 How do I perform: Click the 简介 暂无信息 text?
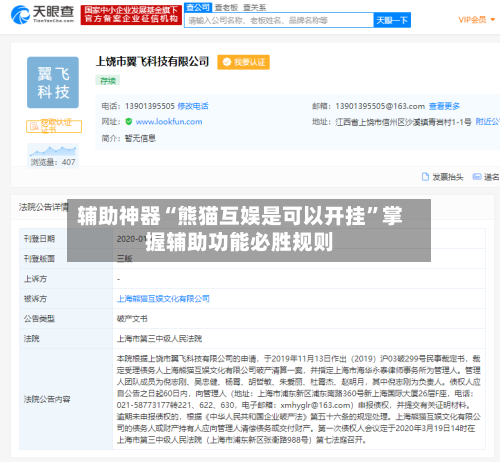129,138
